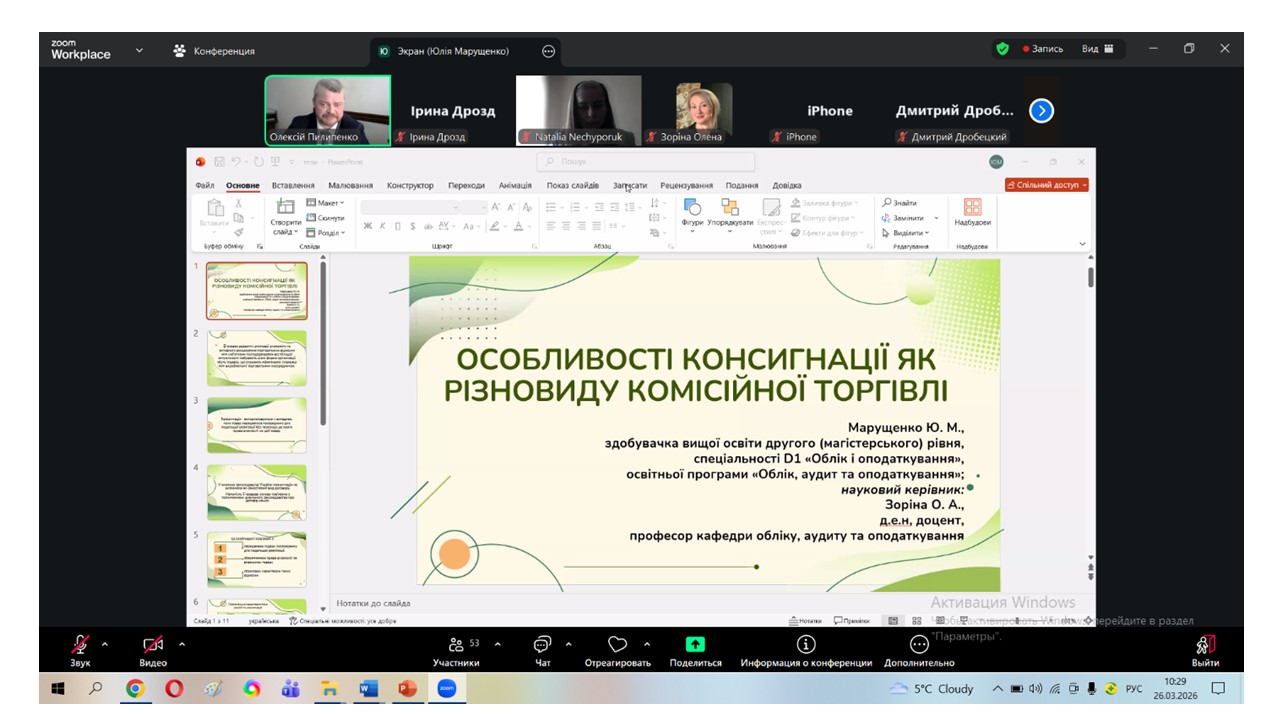Open PowerPoint from the Windows taskbar
1280x720 pixels.
(407, 688)
